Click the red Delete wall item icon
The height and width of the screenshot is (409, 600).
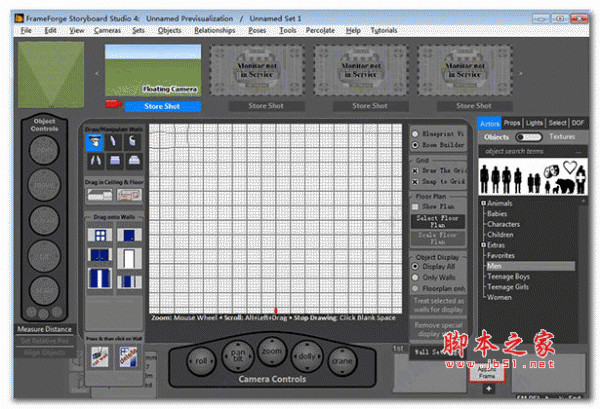(x=128, y=357)
